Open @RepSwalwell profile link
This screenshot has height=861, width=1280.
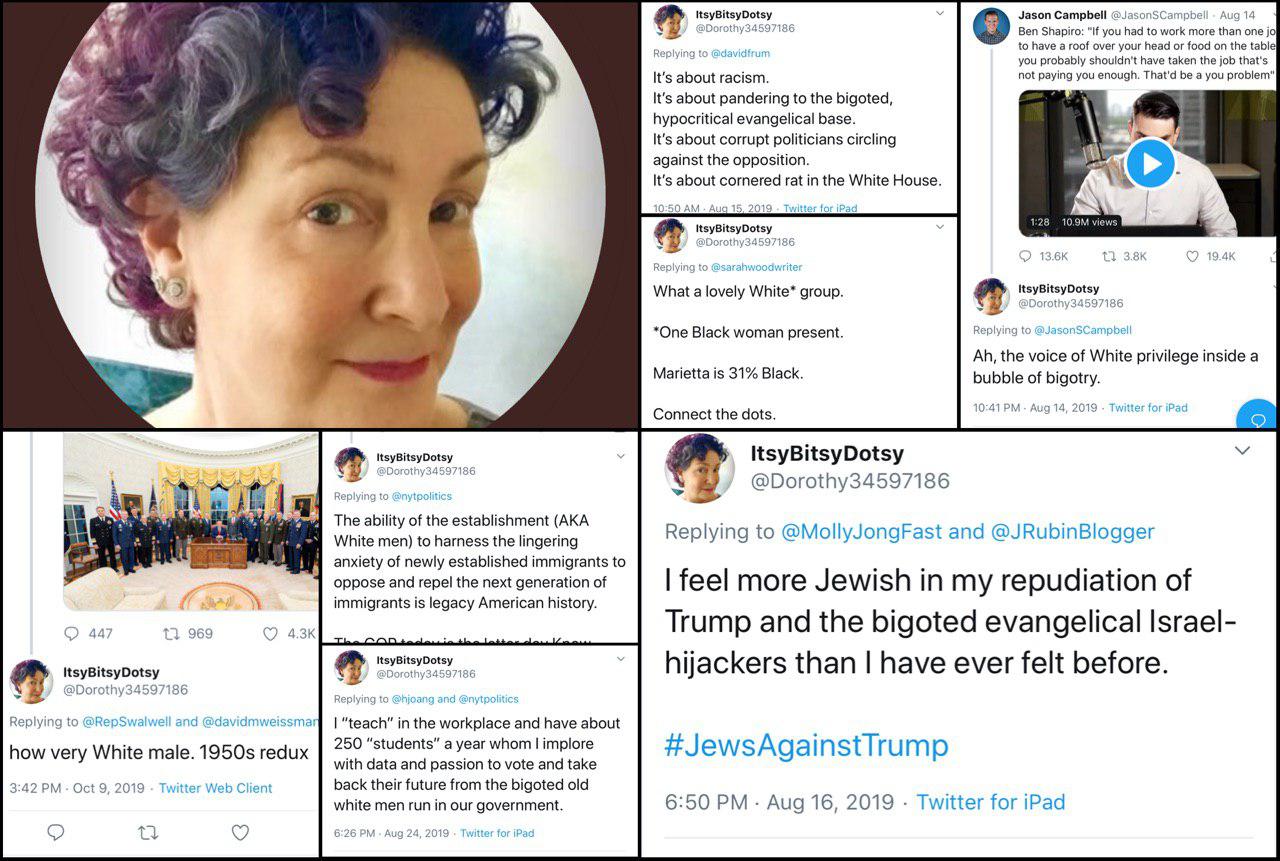coord(140,721)
